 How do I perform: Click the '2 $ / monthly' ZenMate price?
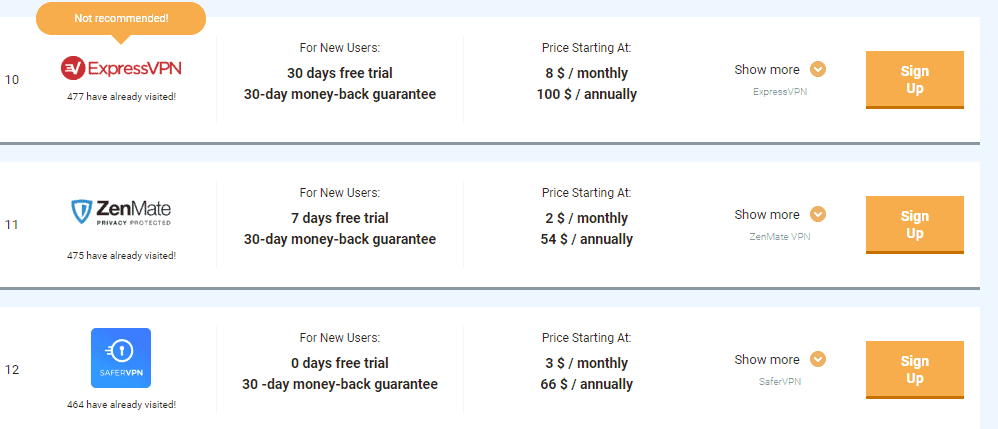coord(586,218)
